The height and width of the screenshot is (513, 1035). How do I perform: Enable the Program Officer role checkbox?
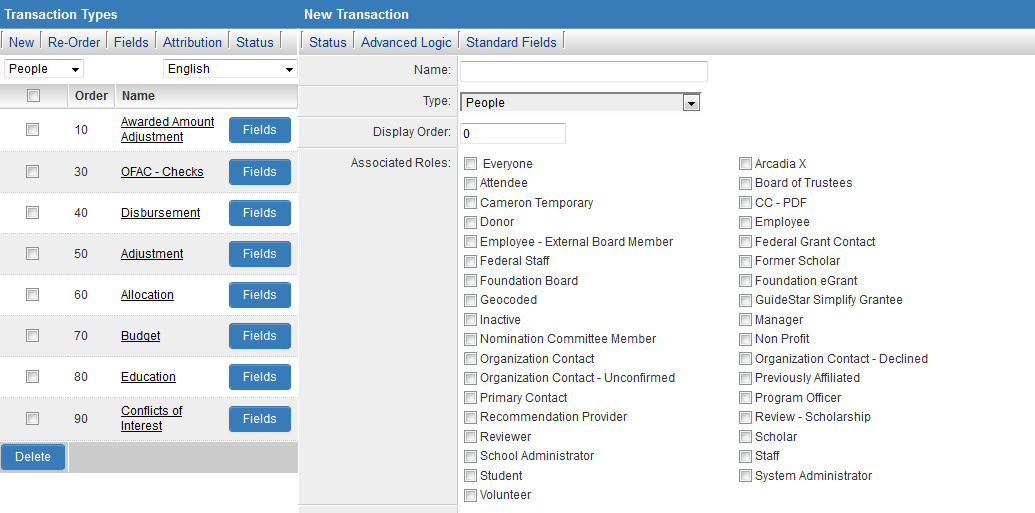[746, 398]
